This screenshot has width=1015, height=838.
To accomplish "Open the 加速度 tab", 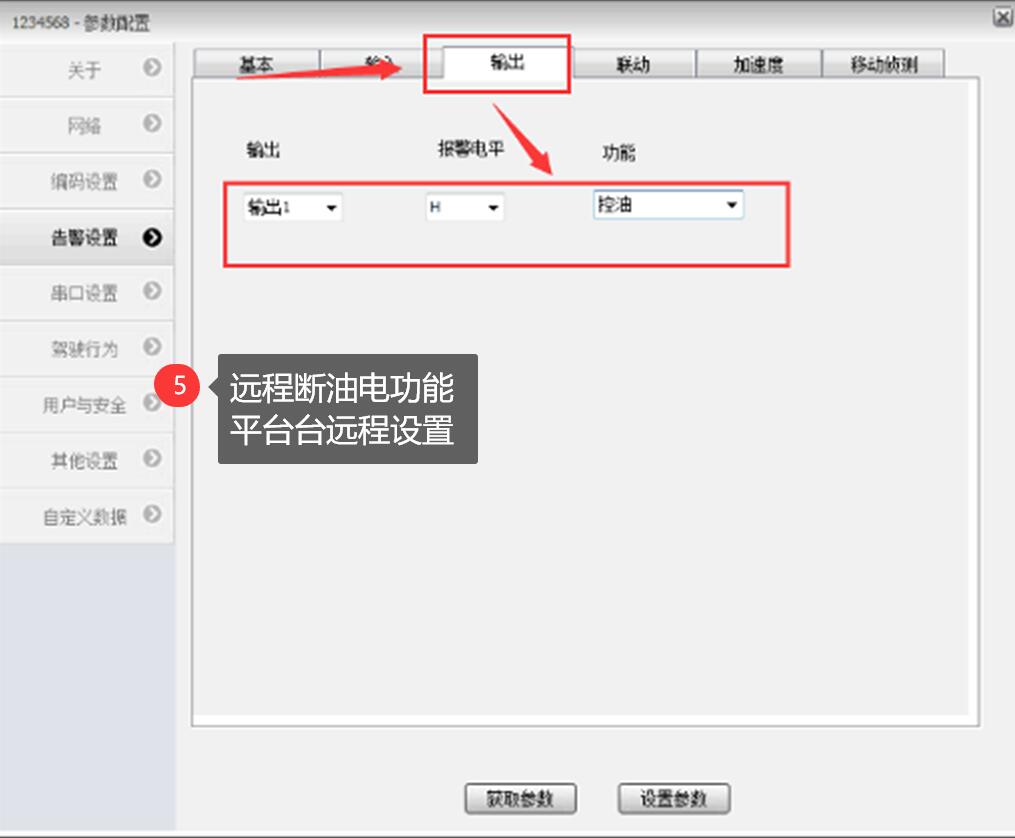I will pyautogui.click(x=758, y=64).
